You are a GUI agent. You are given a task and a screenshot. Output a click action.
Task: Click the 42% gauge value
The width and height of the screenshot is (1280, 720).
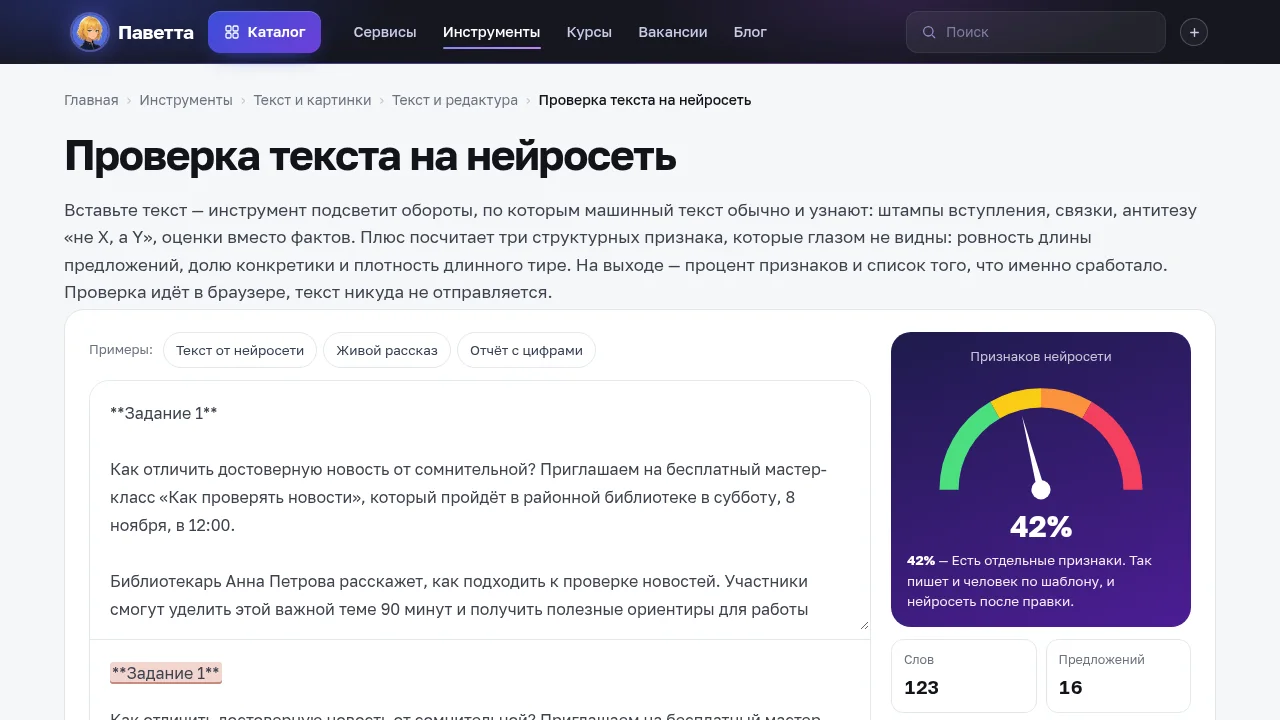[1041, 526]
